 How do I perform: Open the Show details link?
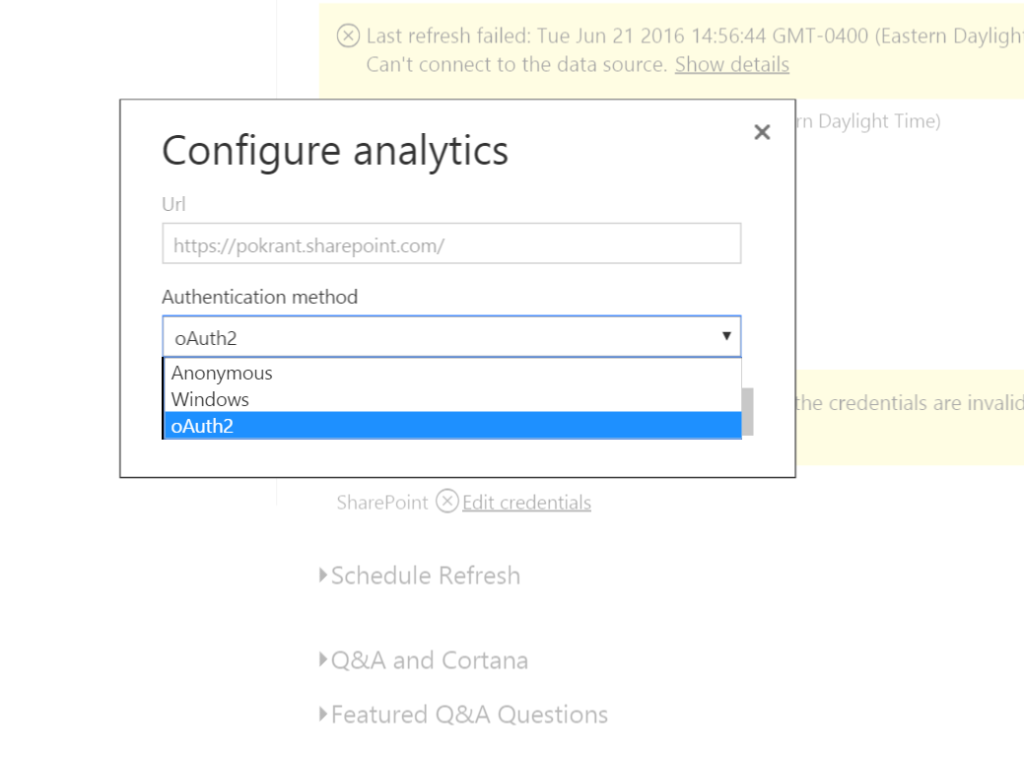[x=732, y=64]
